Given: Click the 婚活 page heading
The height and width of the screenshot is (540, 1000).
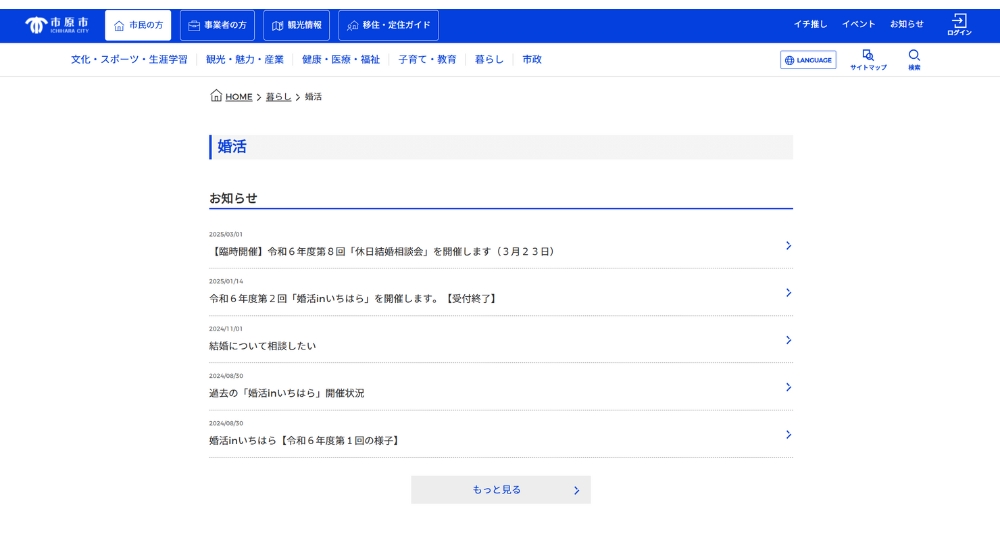Looking at the screenshot, I should [232, 147].
